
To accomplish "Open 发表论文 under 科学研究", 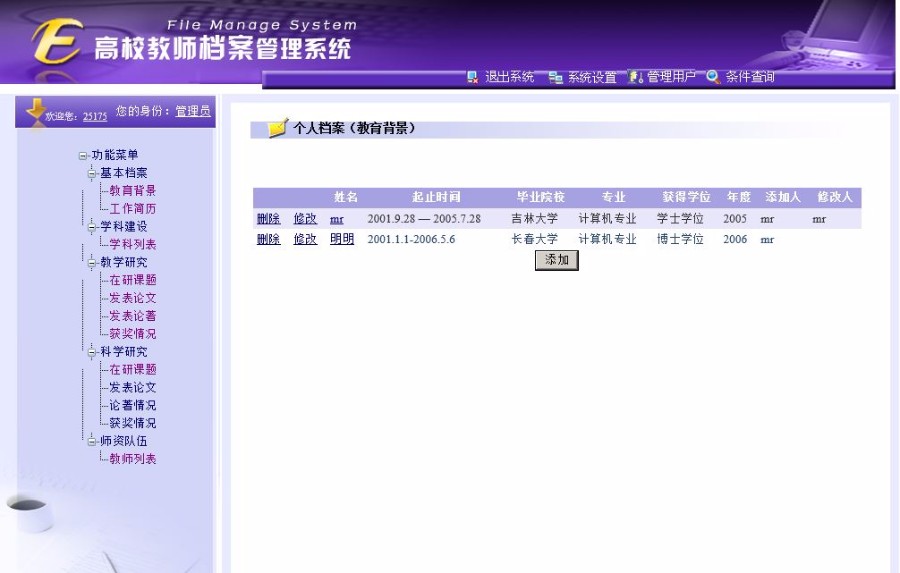I will click(133, 387).
